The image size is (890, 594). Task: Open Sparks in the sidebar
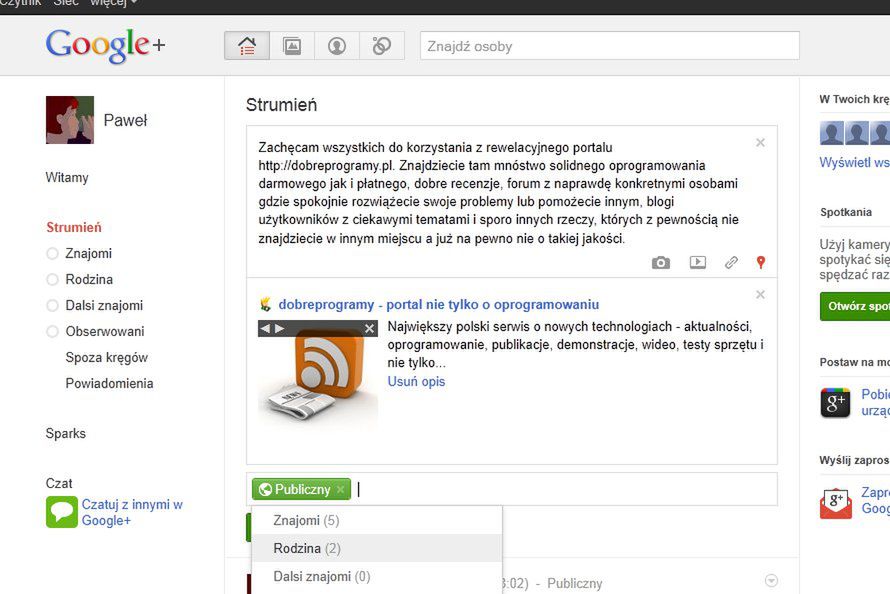(x=65, y=433)
